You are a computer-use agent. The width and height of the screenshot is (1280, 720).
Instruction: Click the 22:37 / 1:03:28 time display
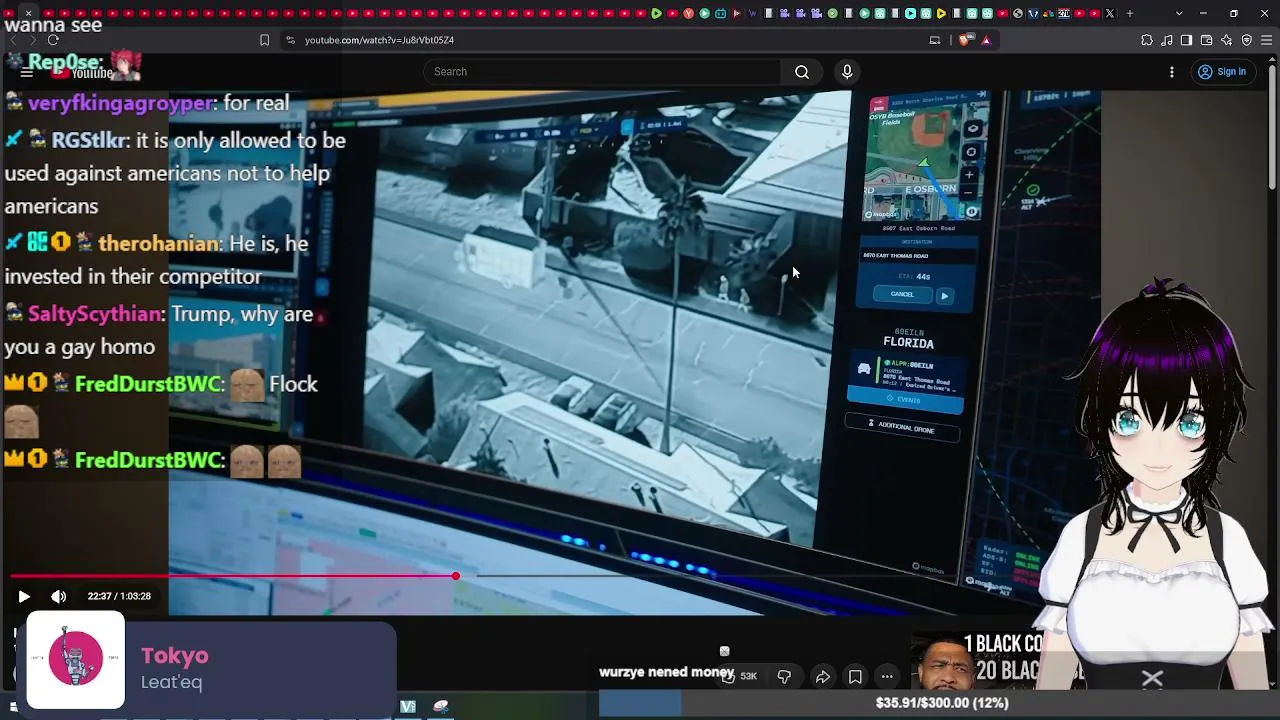(x=119, y=596)
